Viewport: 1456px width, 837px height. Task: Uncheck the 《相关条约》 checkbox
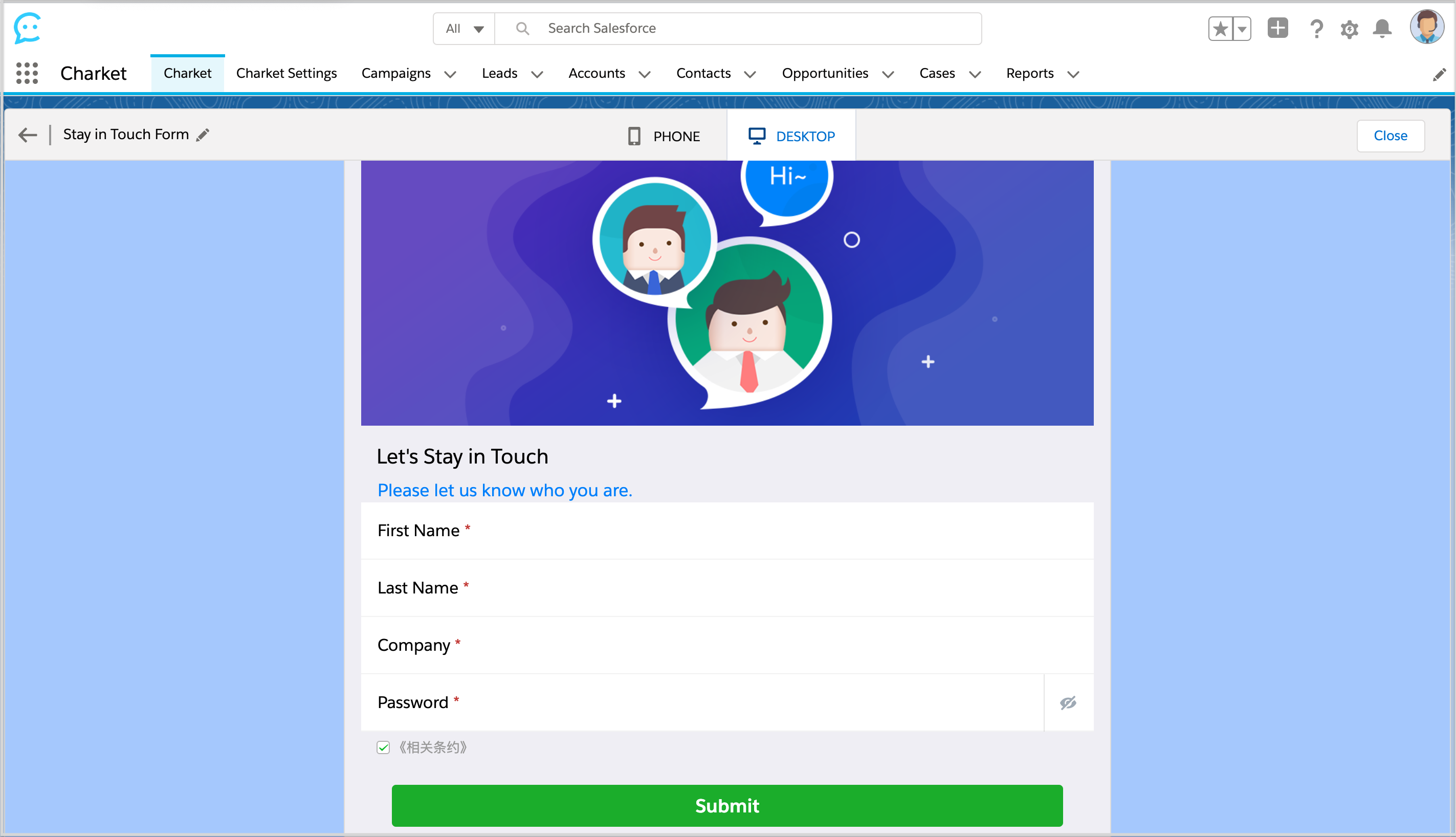pos(383,747)
